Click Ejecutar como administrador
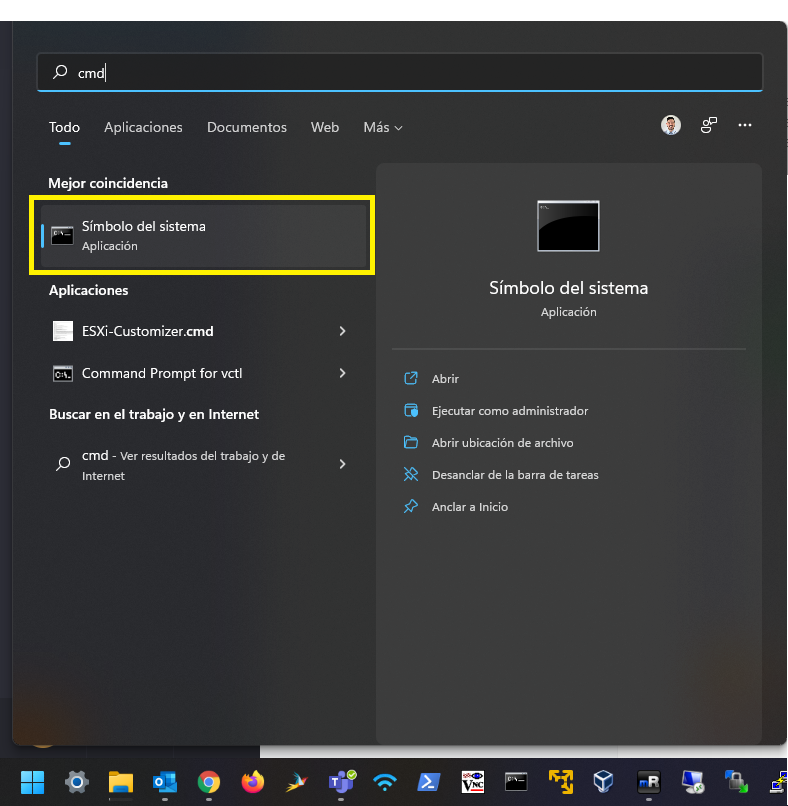This screenshot has height=806, width=788. pos(510,411)
